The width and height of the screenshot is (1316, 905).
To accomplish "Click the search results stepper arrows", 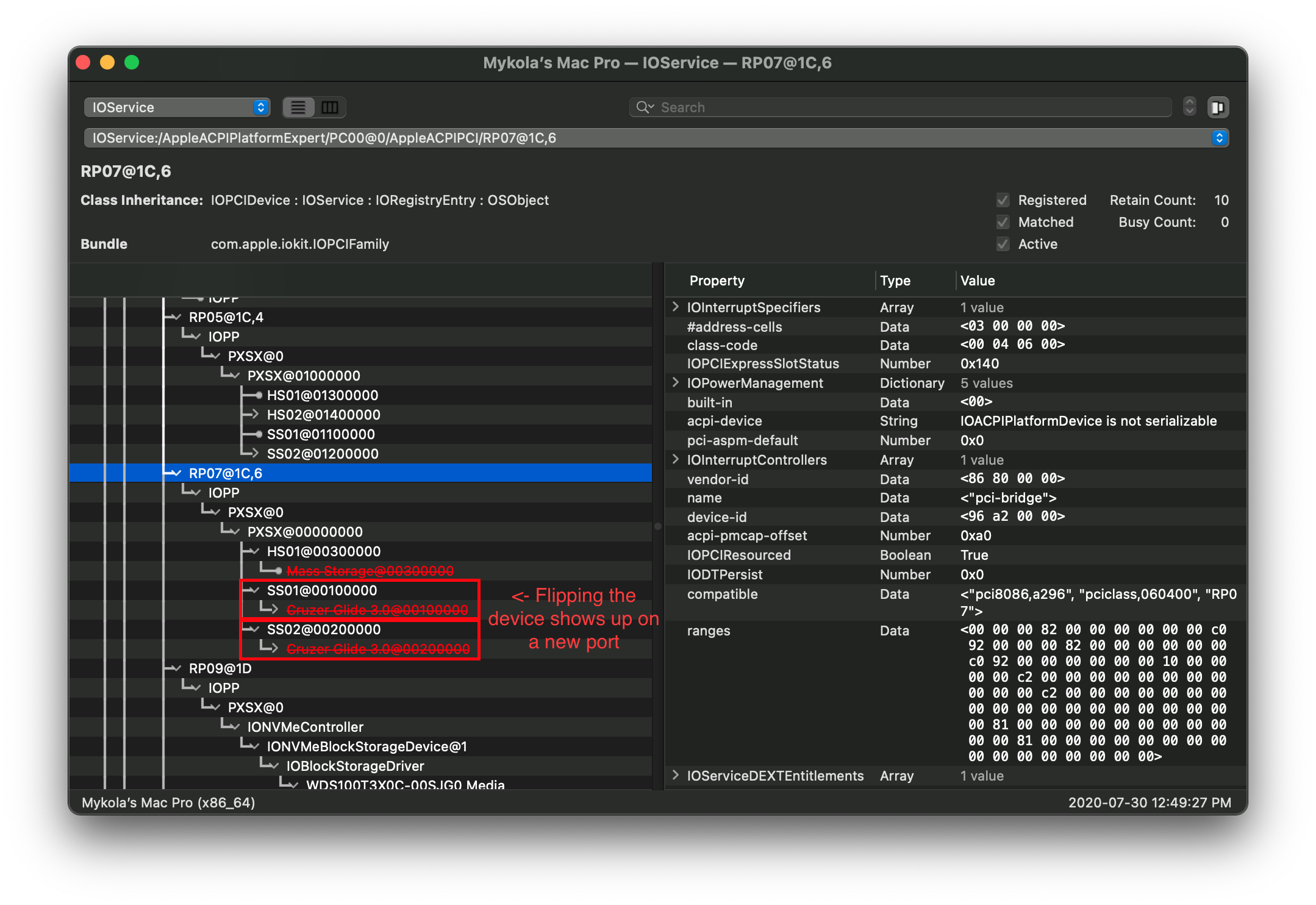I will point(1189,107).
